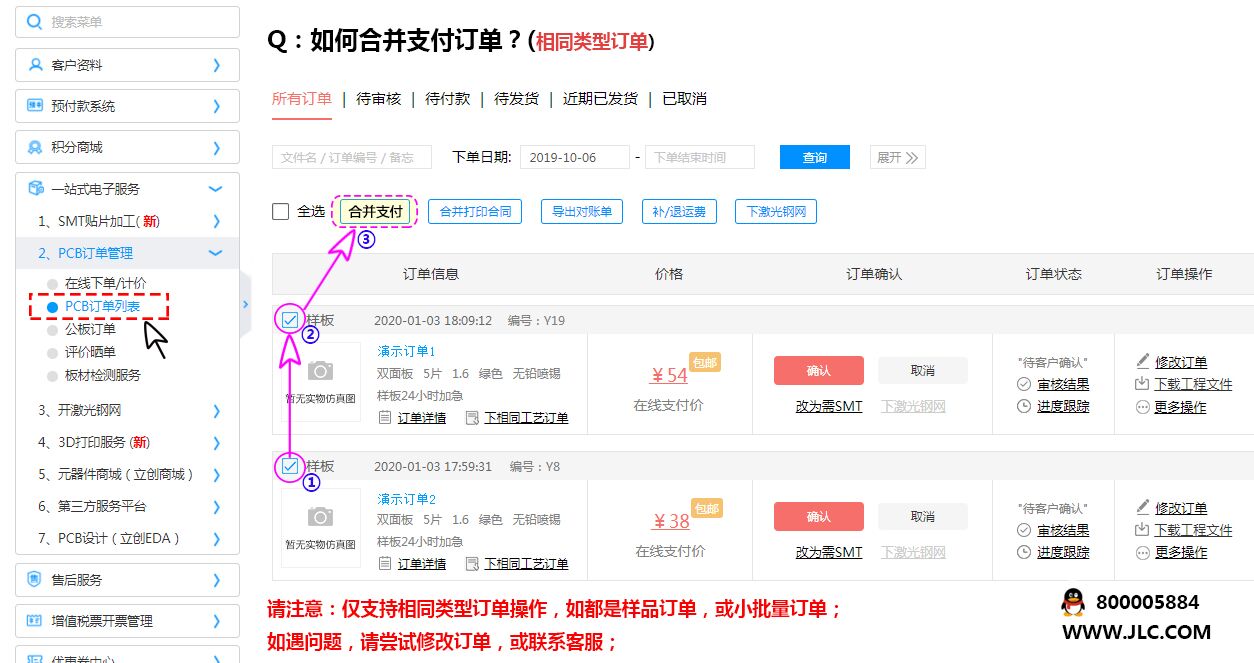This screenshot has width=1254, height=663.
Task: Click the 积分商城 cart icon
Action: [35, 147]
